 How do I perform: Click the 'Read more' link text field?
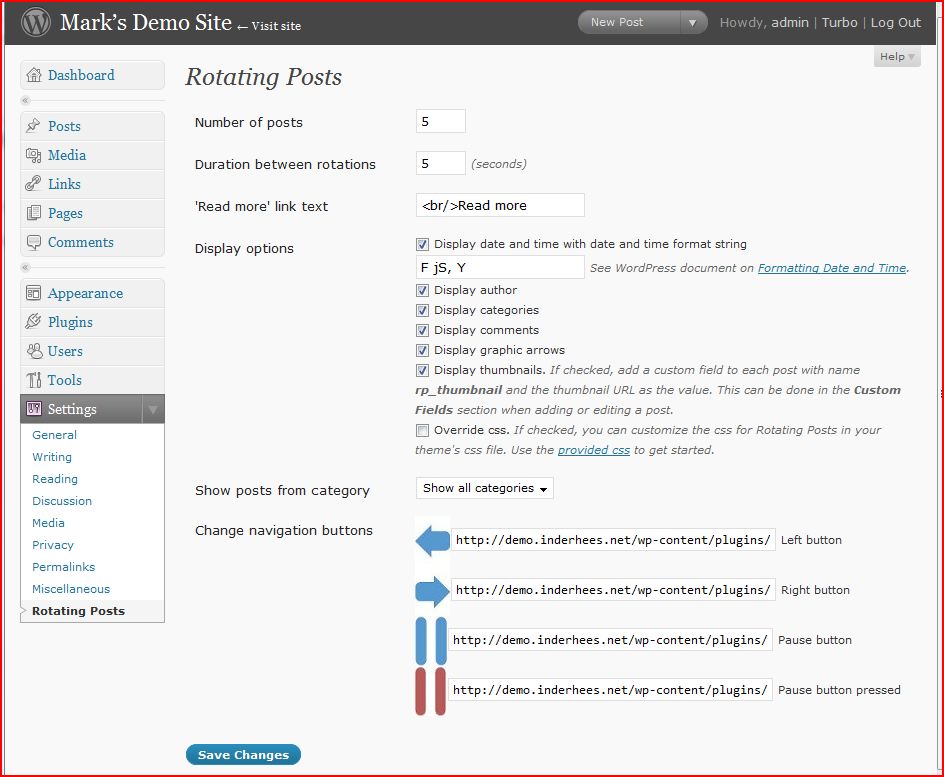pyautogui.click(x=500, y=205)
